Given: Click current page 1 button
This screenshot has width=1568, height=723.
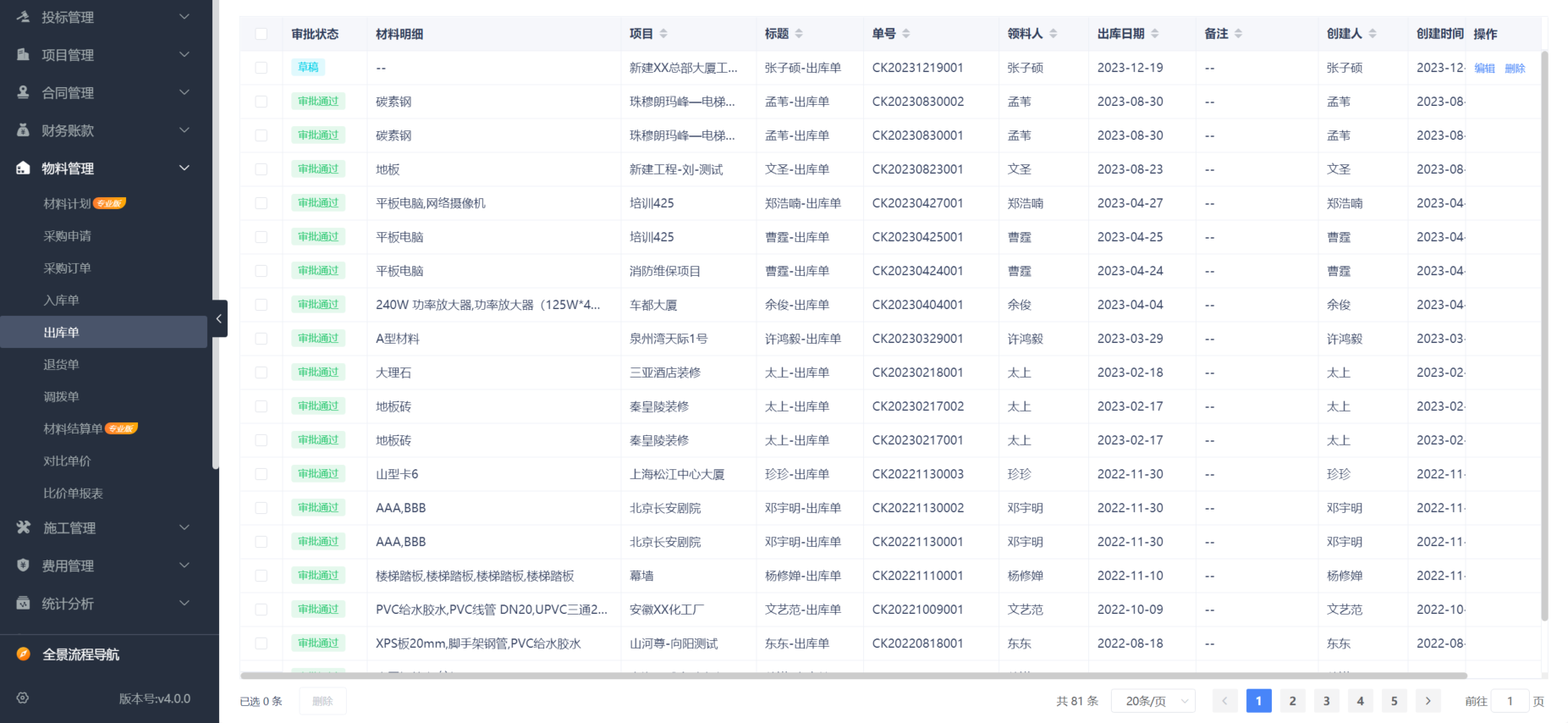Looking at the screenshot, I should pyautogui.click(x=1258, y=701).
